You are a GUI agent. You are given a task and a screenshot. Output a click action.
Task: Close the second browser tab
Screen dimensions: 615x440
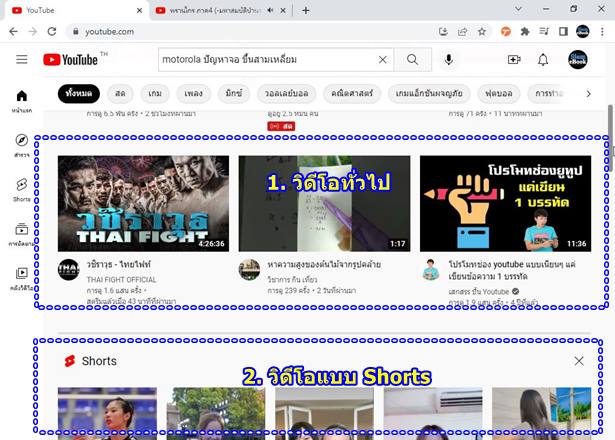point(283,11)
